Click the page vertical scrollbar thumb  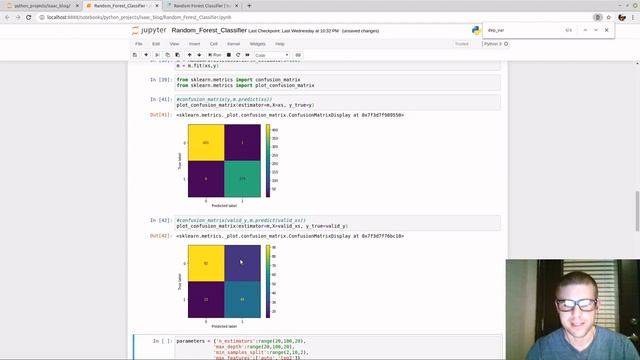(x=637, y=211)
